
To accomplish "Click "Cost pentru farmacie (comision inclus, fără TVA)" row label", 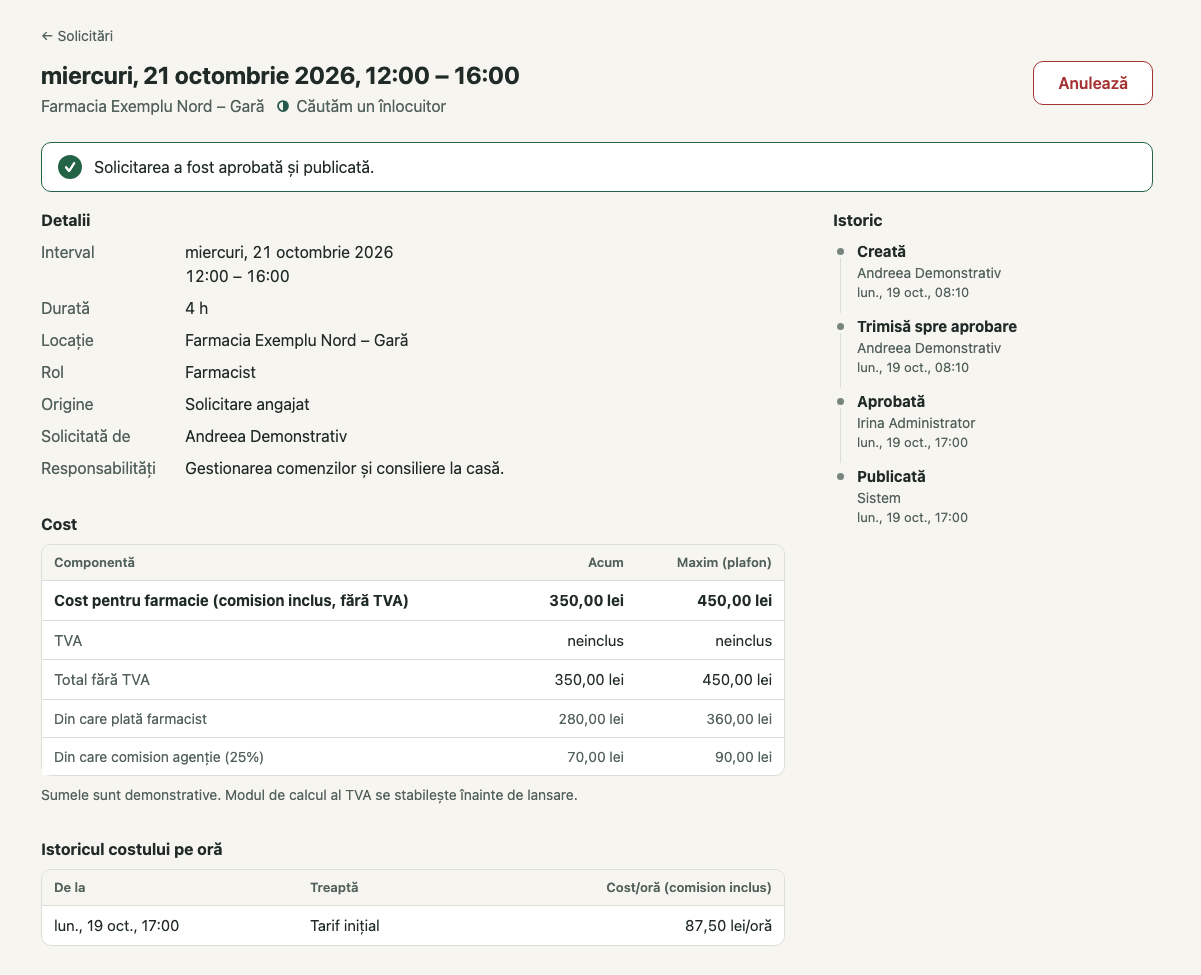I will pyautogui.click(x=231, y=600).
